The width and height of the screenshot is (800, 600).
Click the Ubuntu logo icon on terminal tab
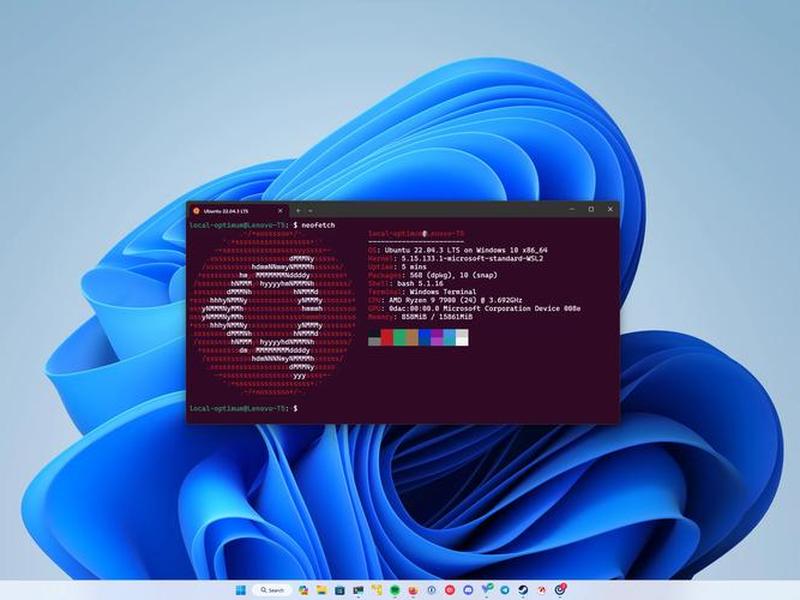196,211
